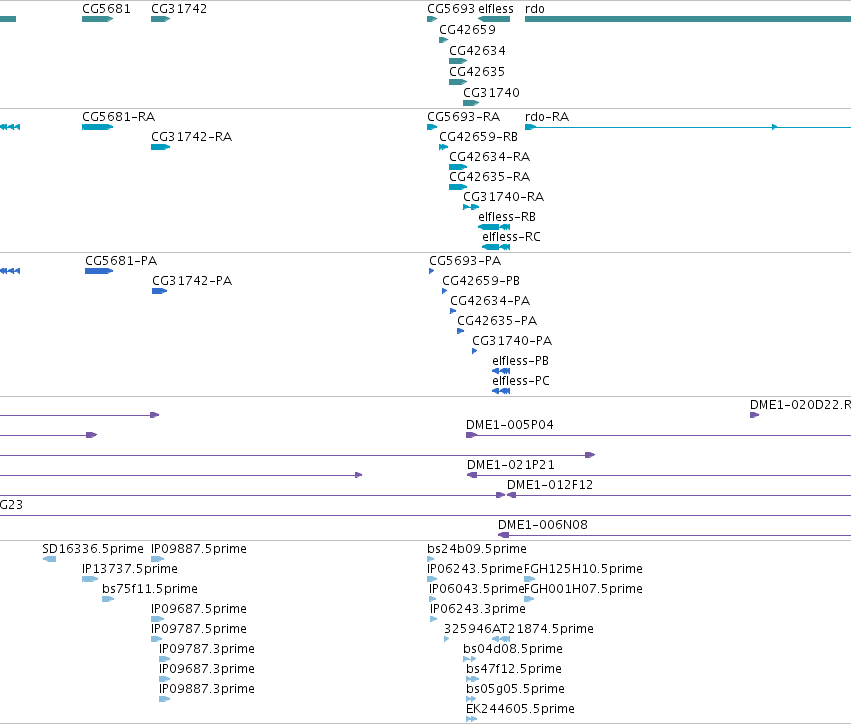Click EST IP09887.3prime
This screenshot has height=724, width=851.
click(207, 689)
